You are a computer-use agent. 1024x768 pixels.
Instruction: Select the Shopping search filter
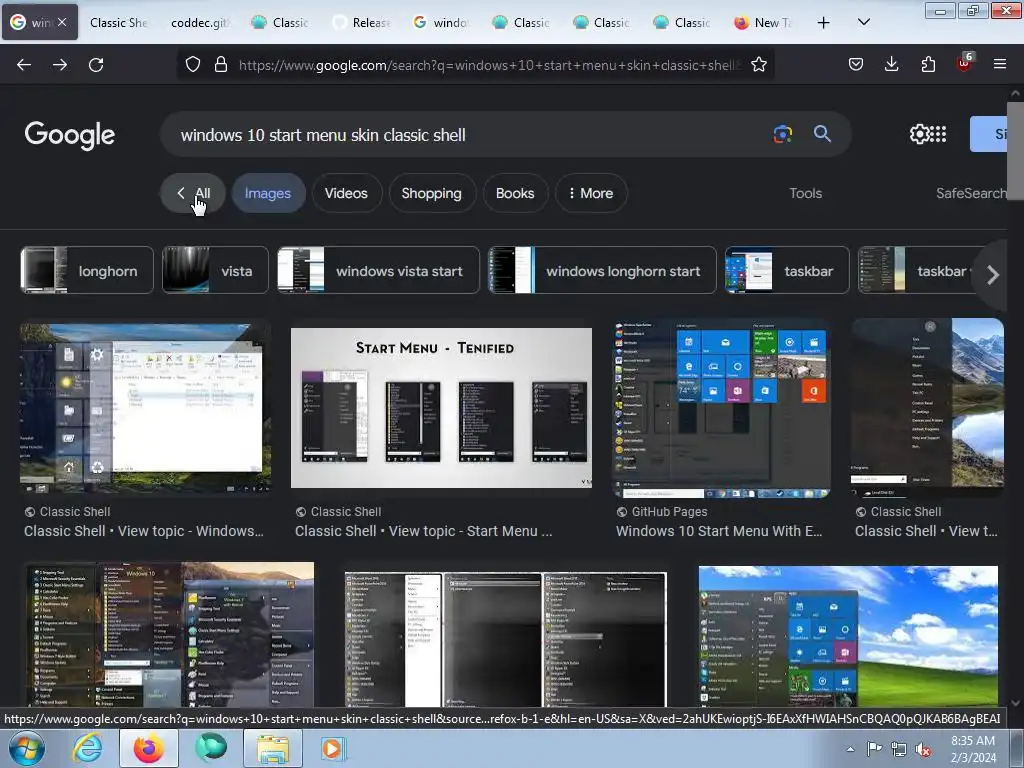coord(432,193)
